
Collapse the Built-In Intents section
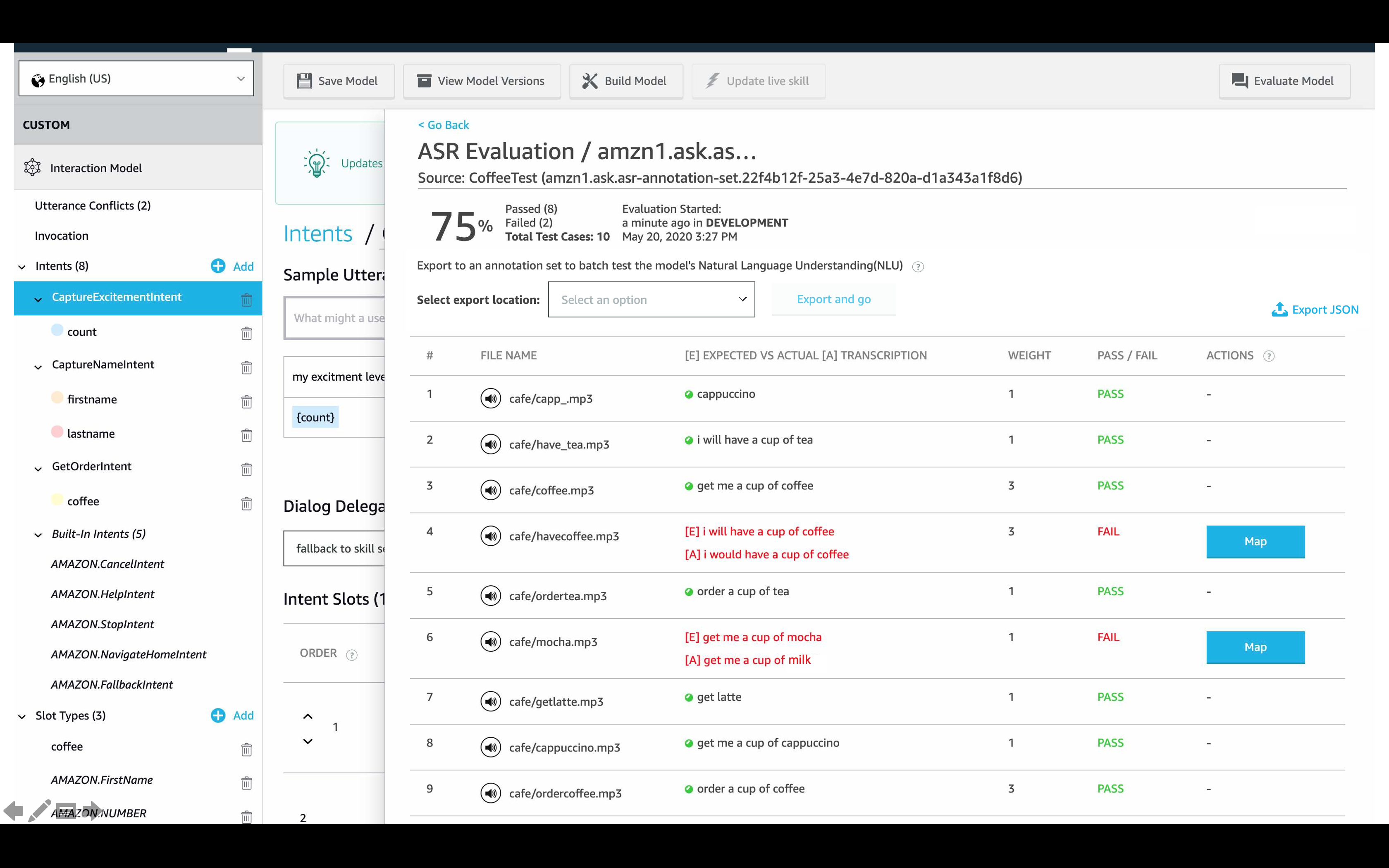click(x=38, y=535)
